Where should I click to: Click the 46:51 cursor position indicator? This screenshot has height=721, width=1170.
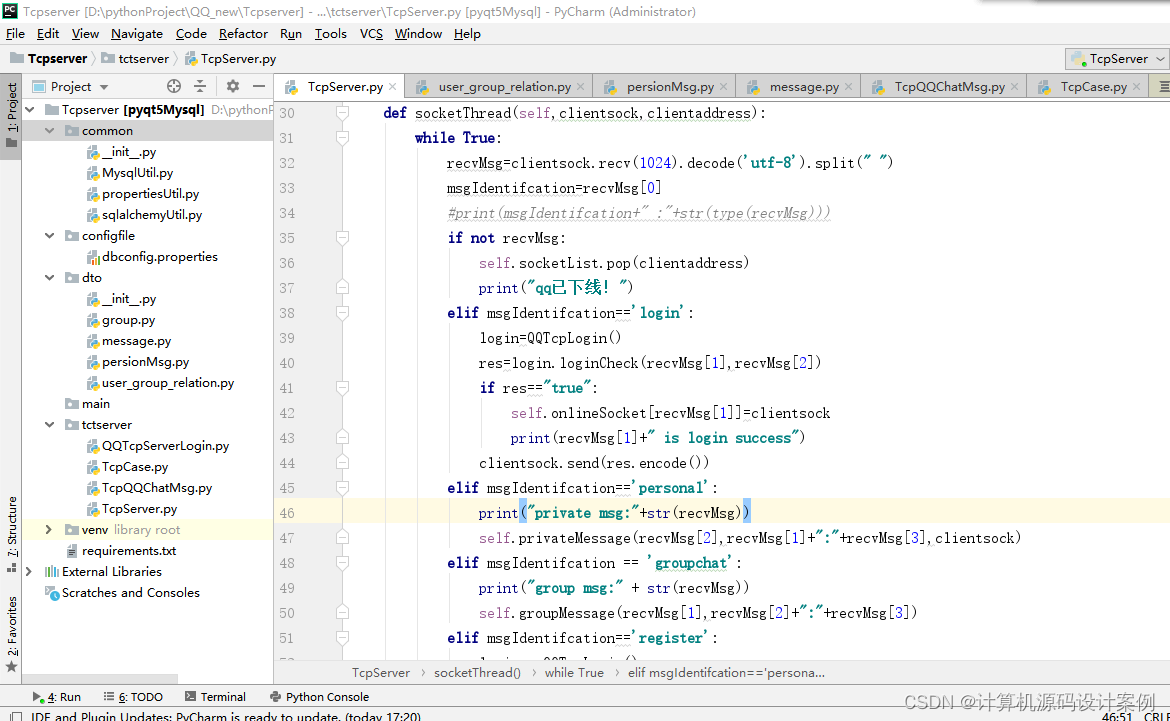[1117, 716]
